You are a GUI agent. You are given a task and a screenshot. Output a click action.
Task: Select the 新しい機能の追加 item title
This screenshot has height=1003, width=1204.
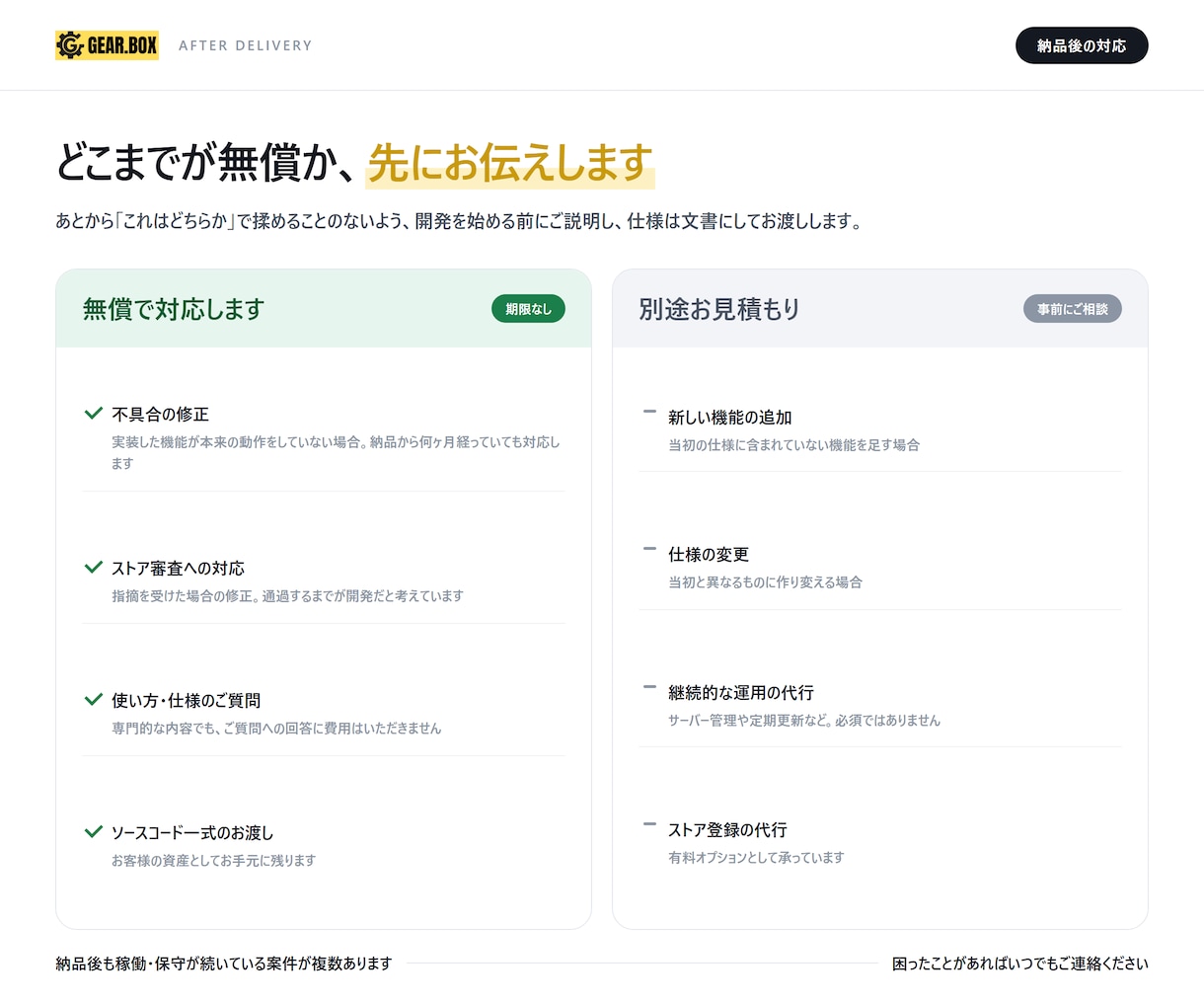729,418
